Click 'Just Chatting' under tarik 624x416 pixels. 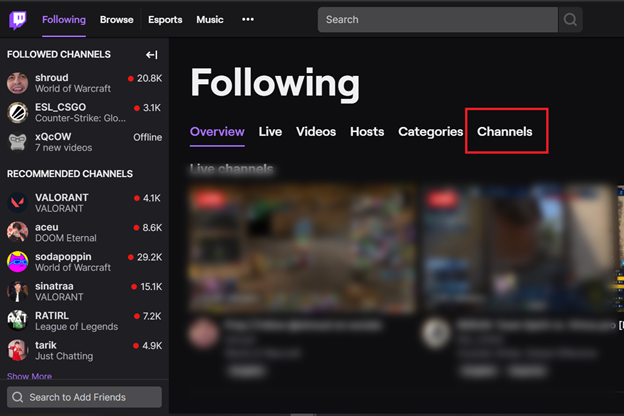(64, 356)
